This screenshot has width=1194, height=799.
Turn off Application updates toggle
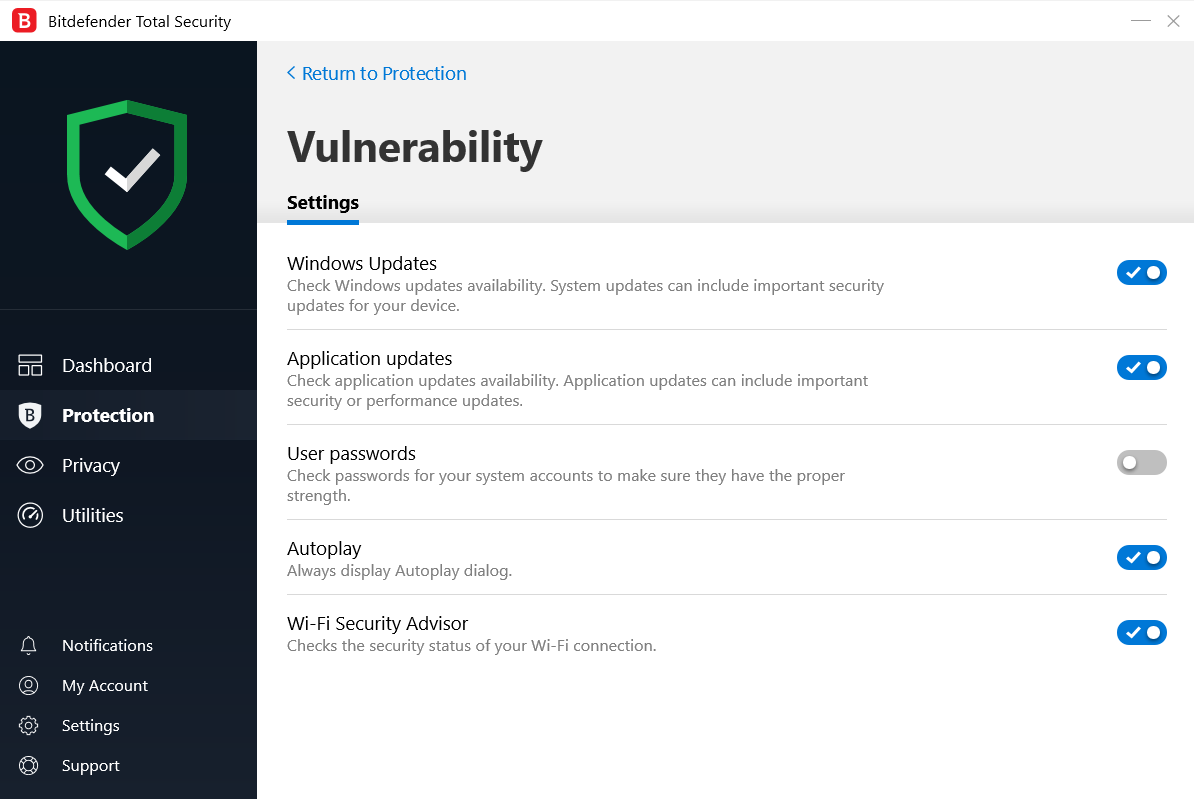pos(1141,367)
